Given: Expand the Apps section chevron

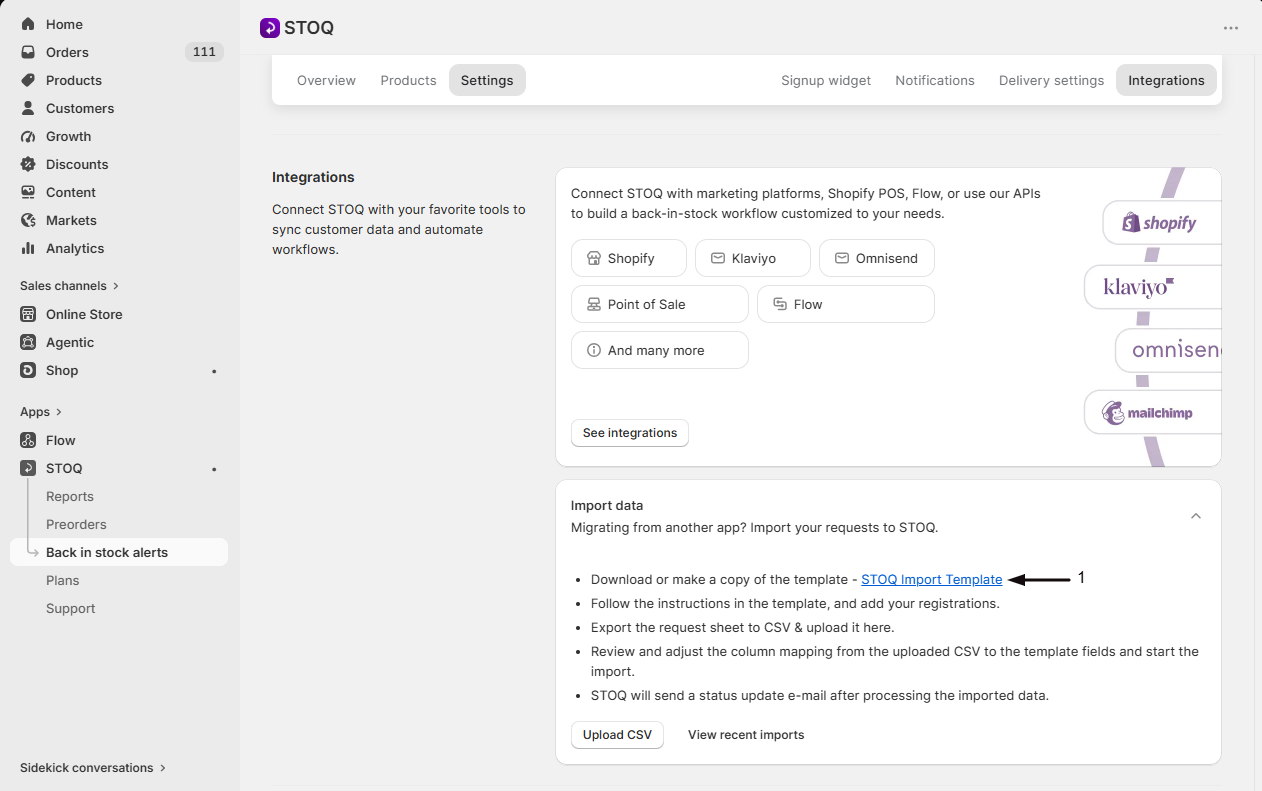Looking at the screenshot, I should point(59,412).
